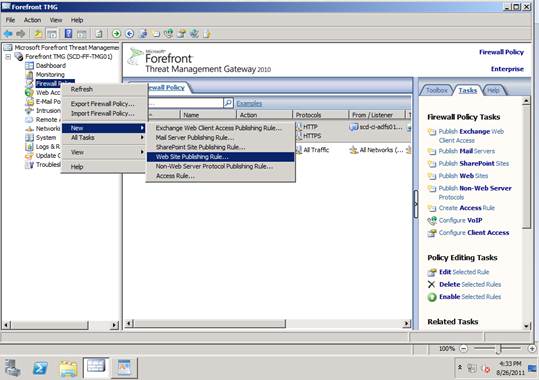Click the Up One Level folder icon
The image size is (539, 380).
pos(38,34)
